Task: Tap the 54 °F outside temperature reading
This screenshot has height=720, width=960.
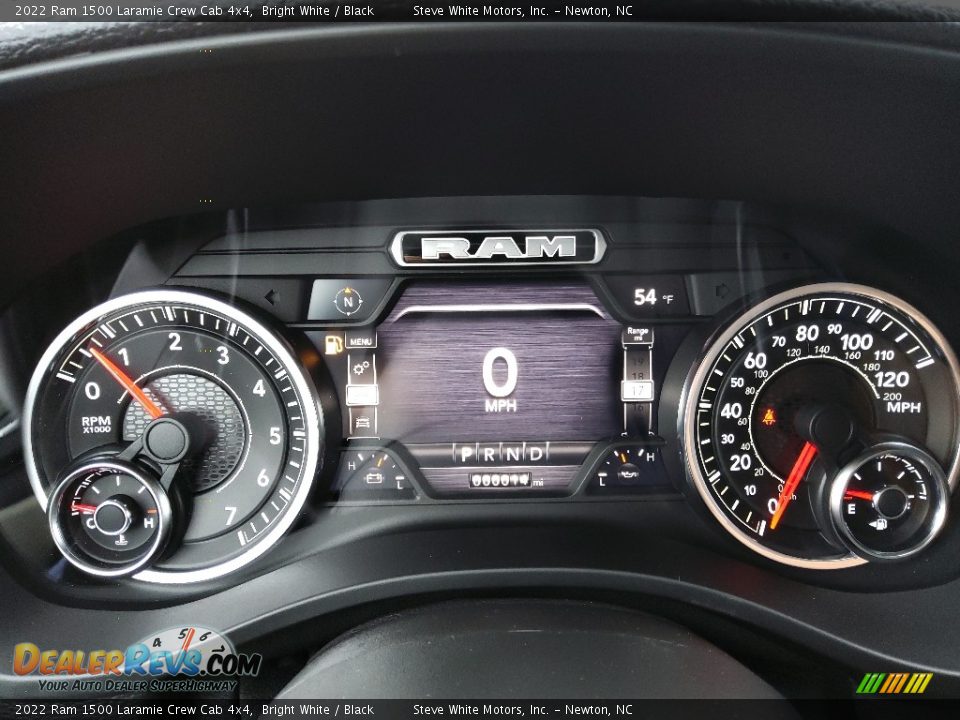Action: coord(653,298)
